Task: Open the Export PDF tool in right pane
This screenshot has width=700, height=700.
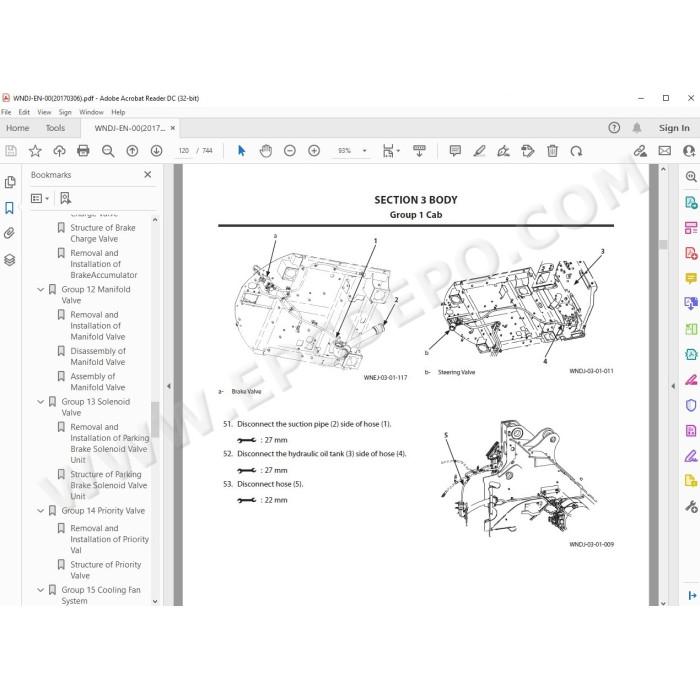Action: (x=691, y=202)
